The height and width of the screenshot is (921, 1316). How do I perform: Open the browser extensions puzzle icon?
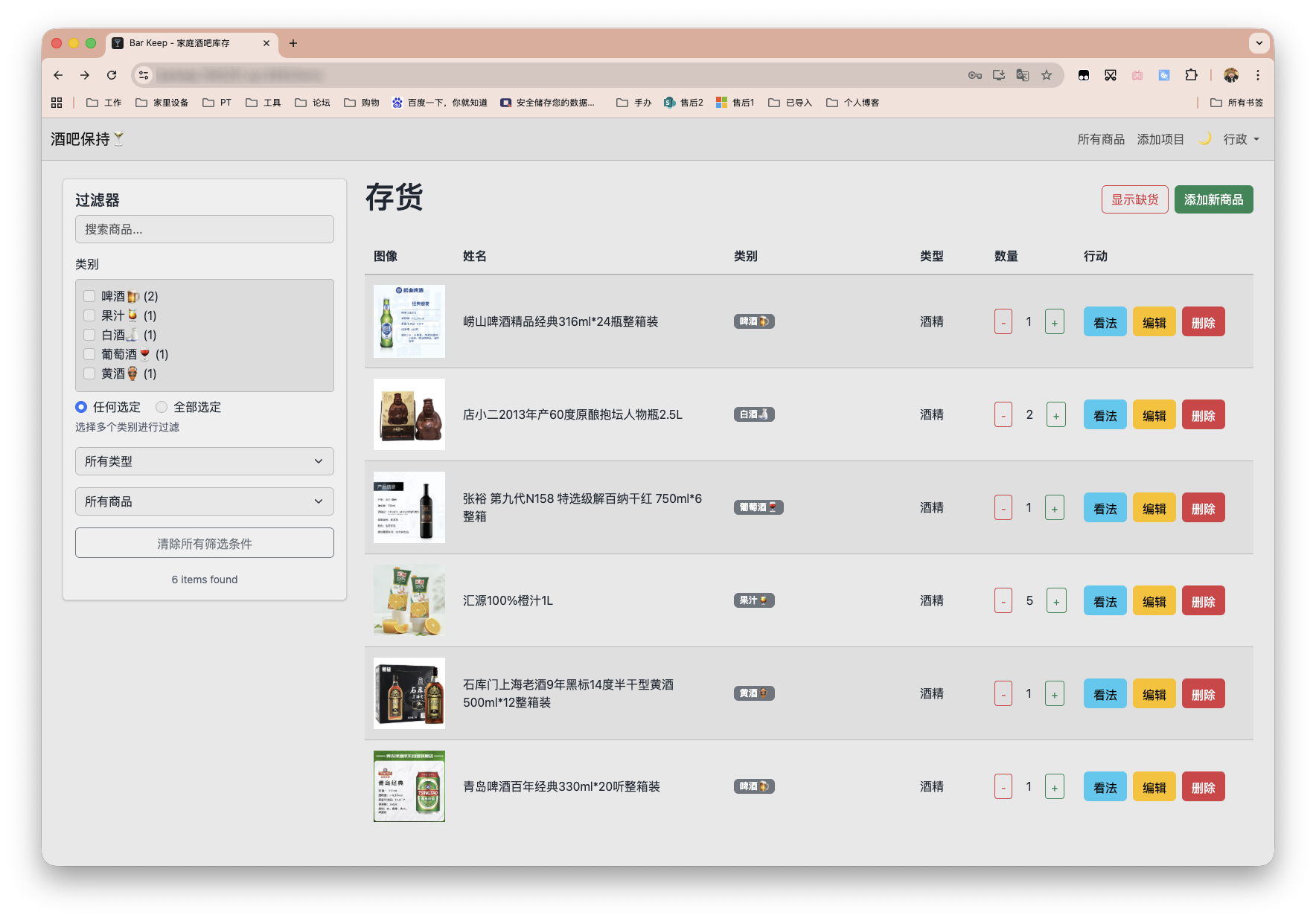coord(1192,74)
